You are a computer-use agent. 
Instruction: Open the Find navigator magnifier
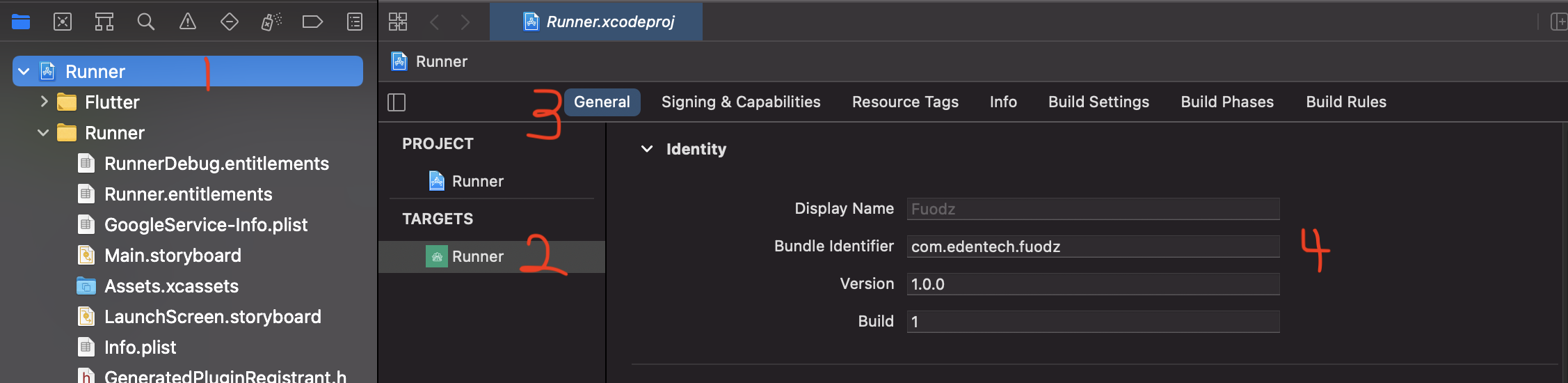coord(146,22)
